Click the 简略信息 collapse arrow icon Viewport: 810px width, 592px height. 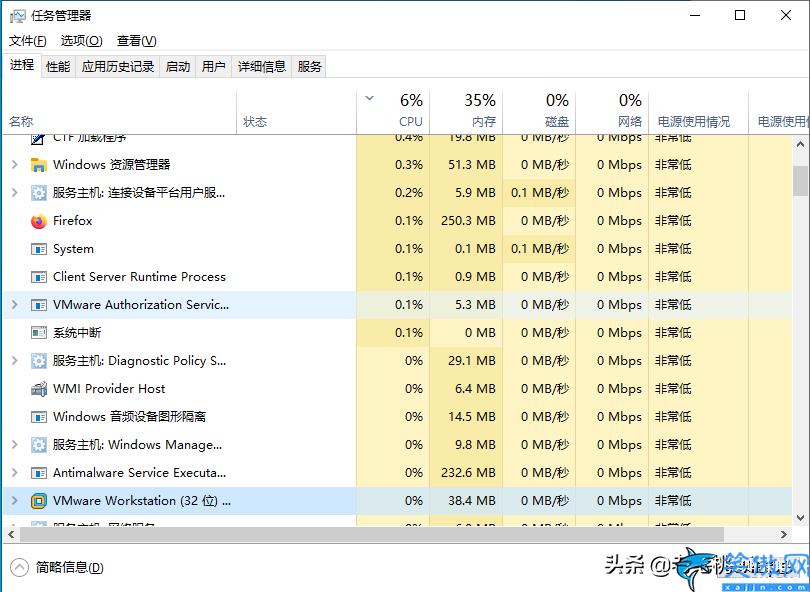click(20, 567)
